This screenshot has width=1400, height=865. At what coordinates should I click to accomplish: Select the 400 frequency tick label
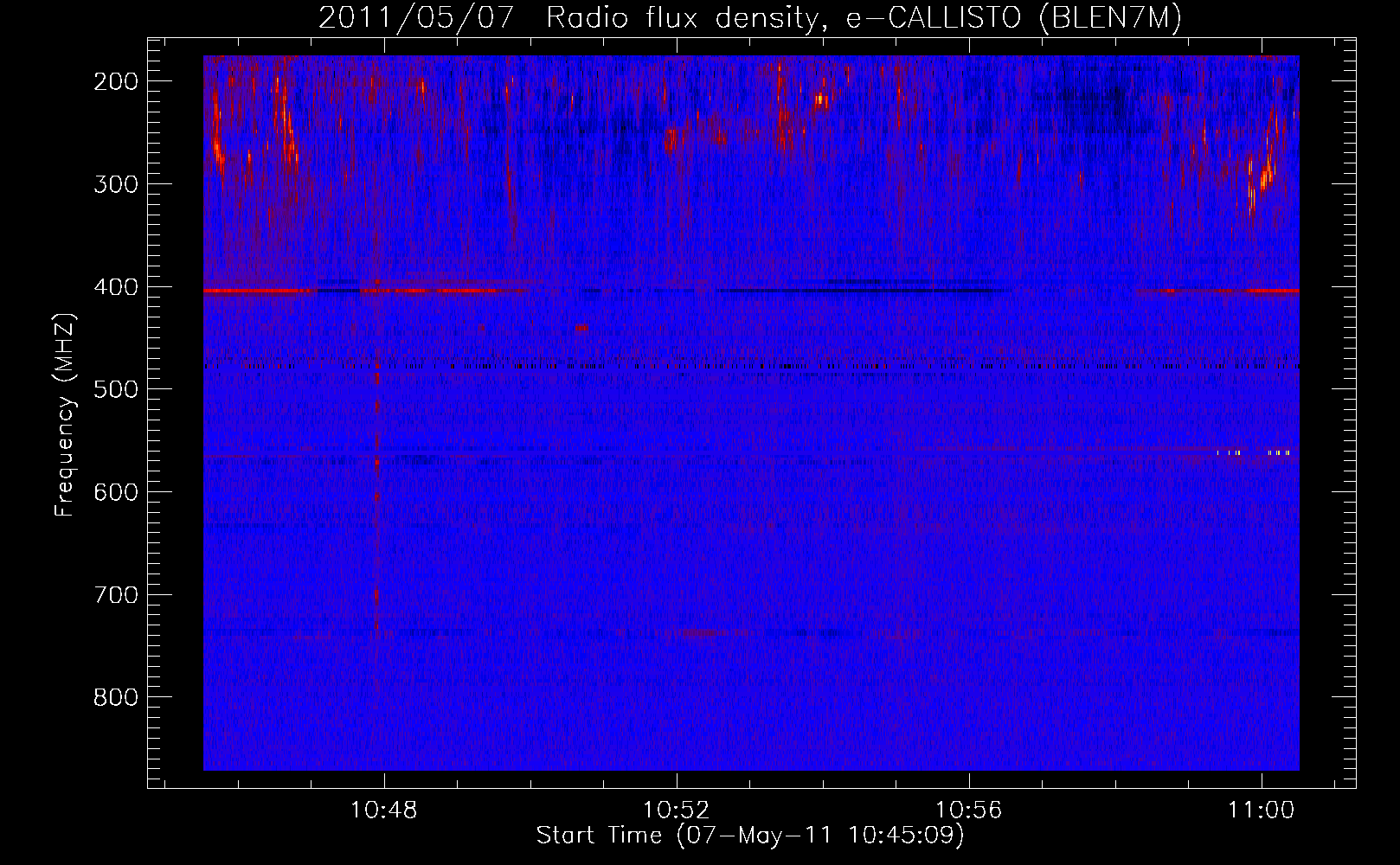point(116,287)
